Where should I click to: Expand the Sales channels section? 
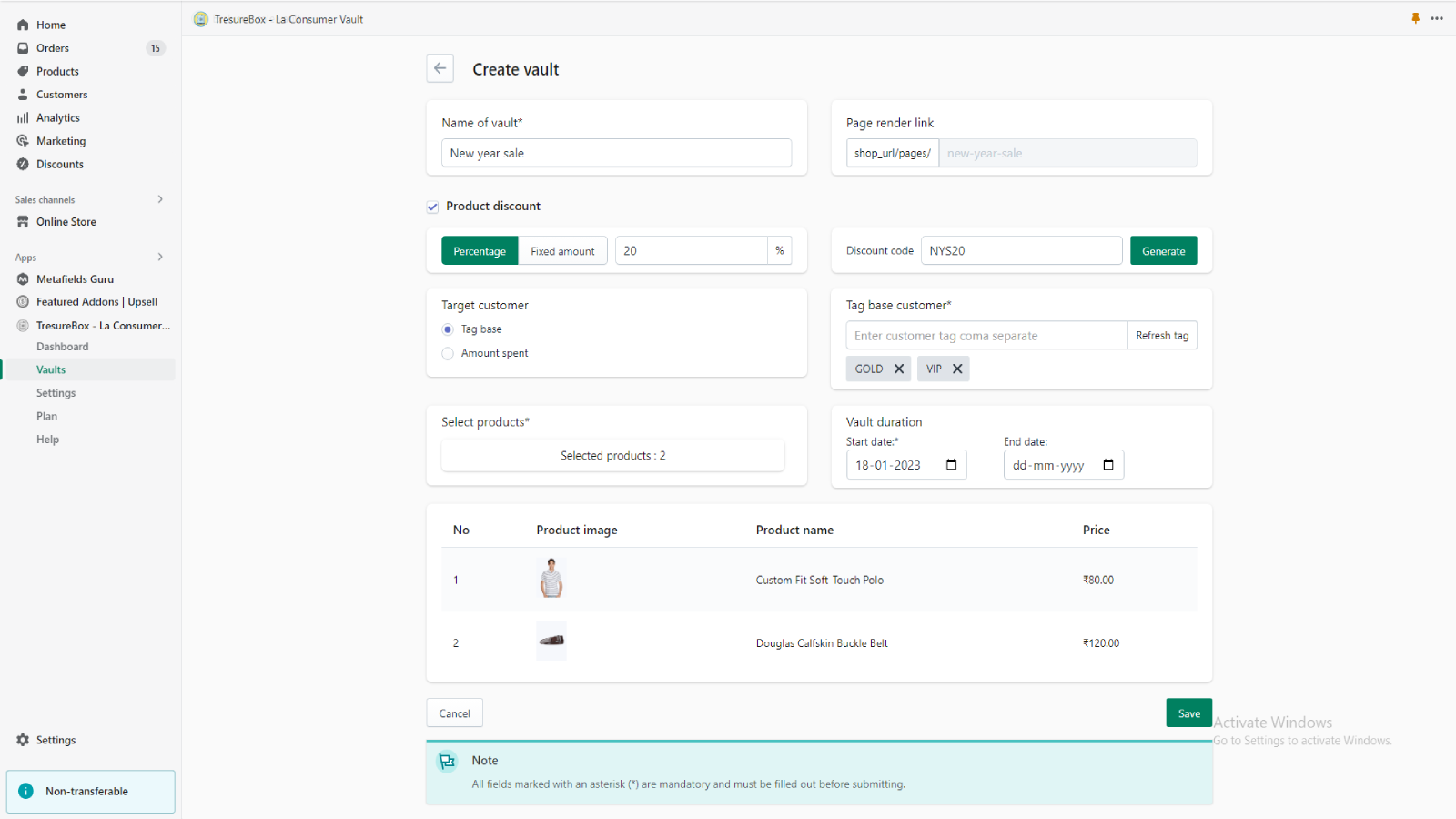tap(160, 199)
